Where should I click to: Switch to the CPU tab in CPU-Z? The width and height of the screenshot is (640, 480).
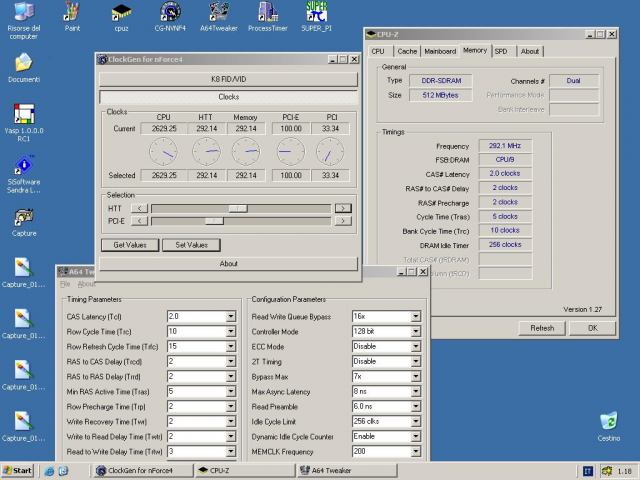(x=378, y=51)
